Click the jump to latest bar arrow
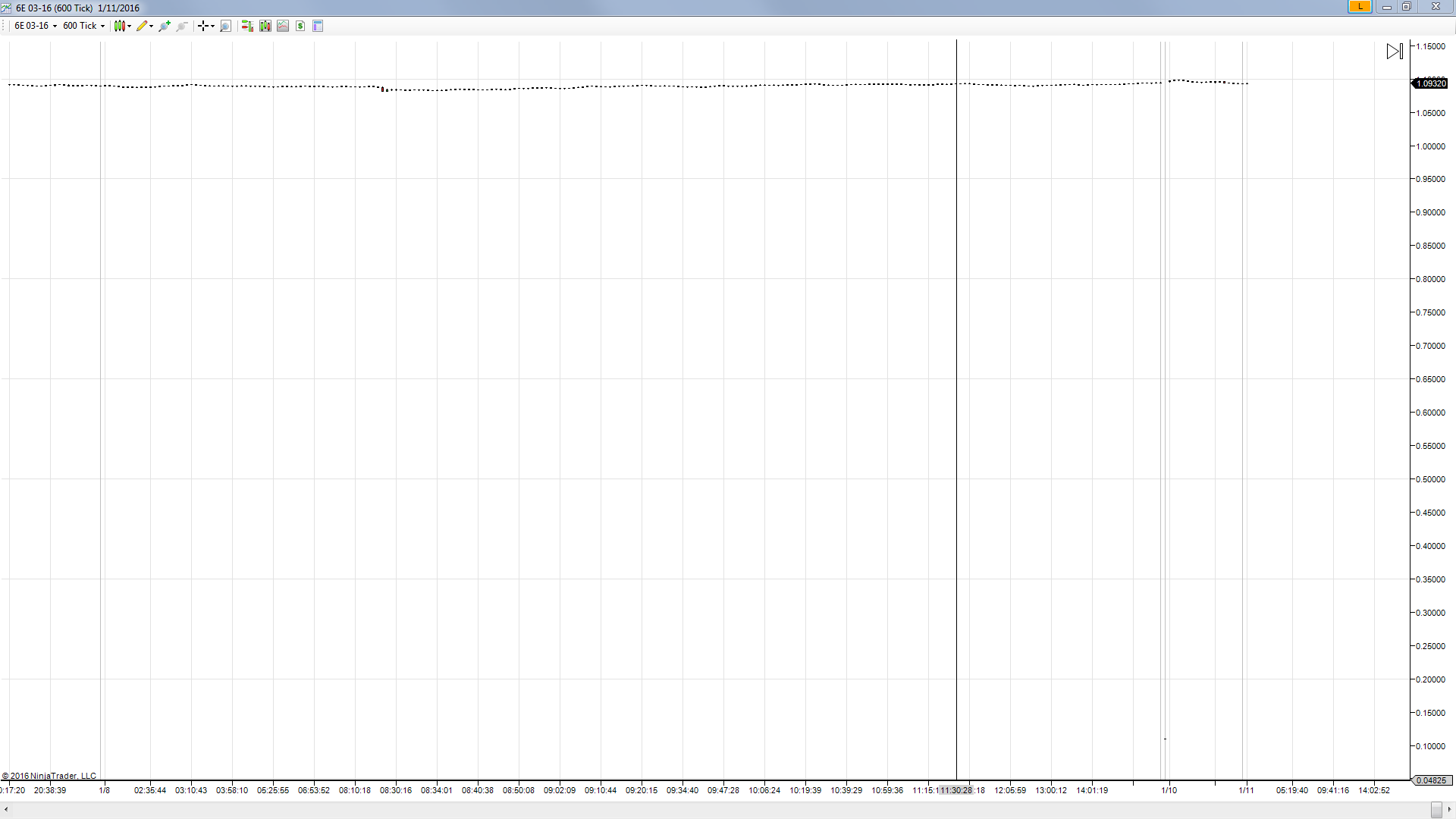The image size is (1456, 819). point(1395,51)
